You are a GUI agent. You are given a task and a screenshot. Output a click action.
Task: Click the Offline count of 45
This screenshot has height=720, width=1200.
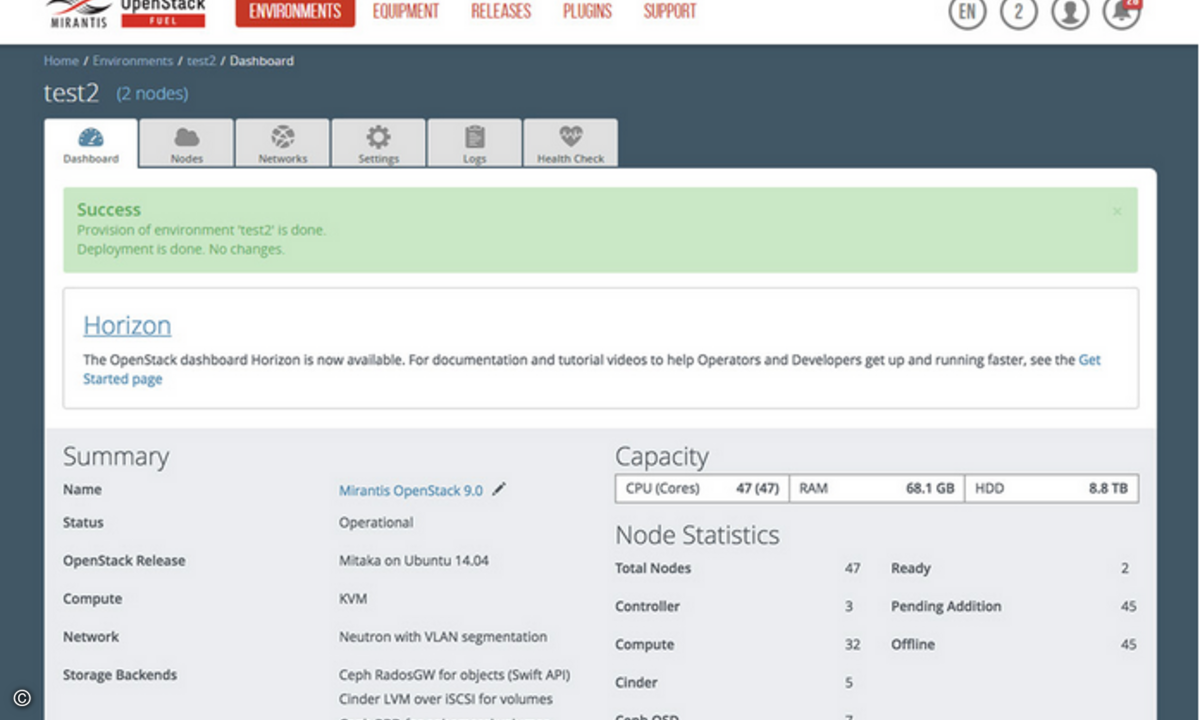click(1128, 645)
